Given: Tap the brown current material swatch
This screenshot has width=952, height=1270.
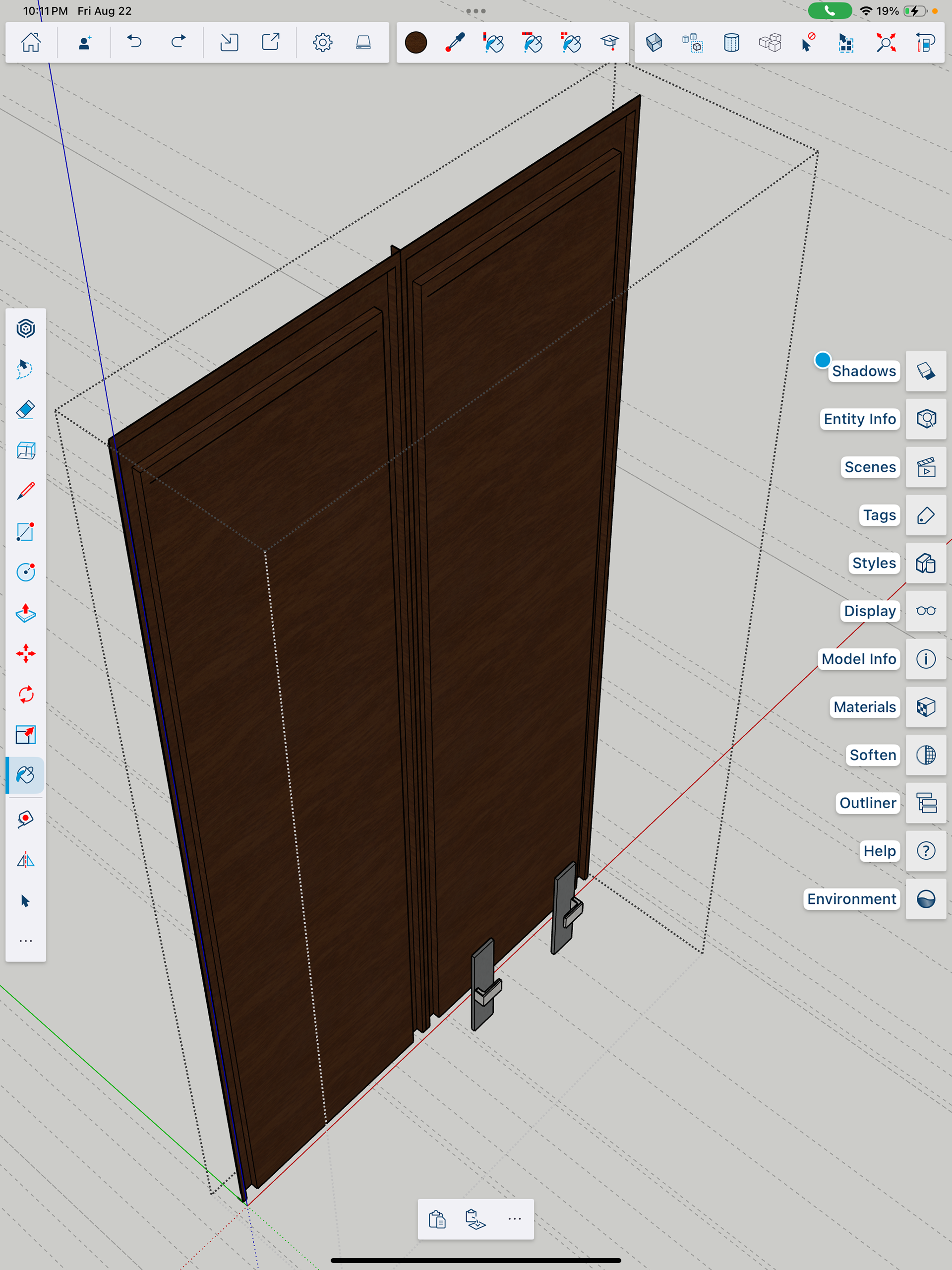Looking at the screenshot, I should pos(416,43).
